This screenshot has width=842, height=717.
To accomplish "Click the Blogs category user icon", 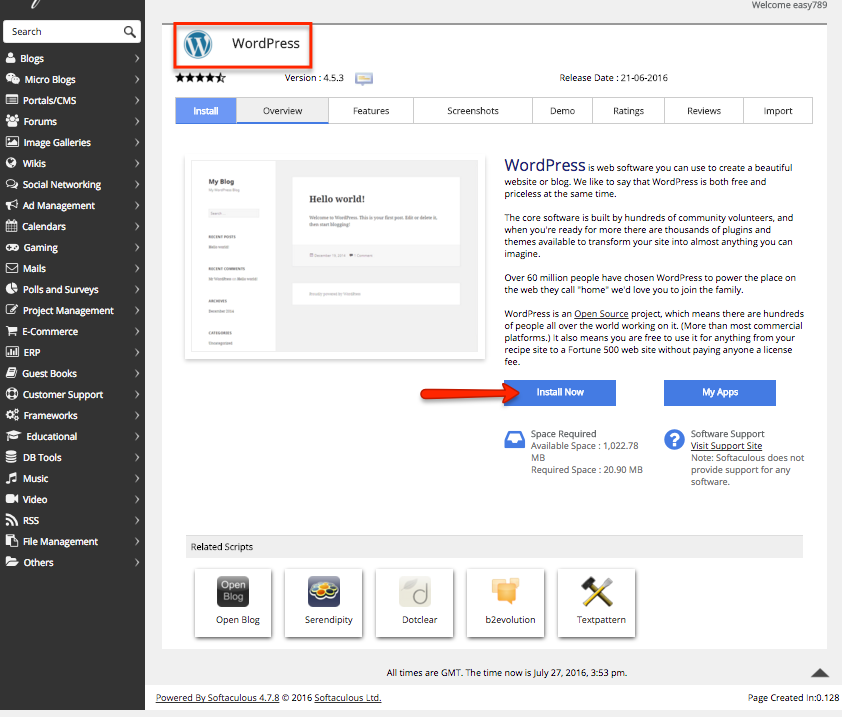I will [x=11, y=58].
